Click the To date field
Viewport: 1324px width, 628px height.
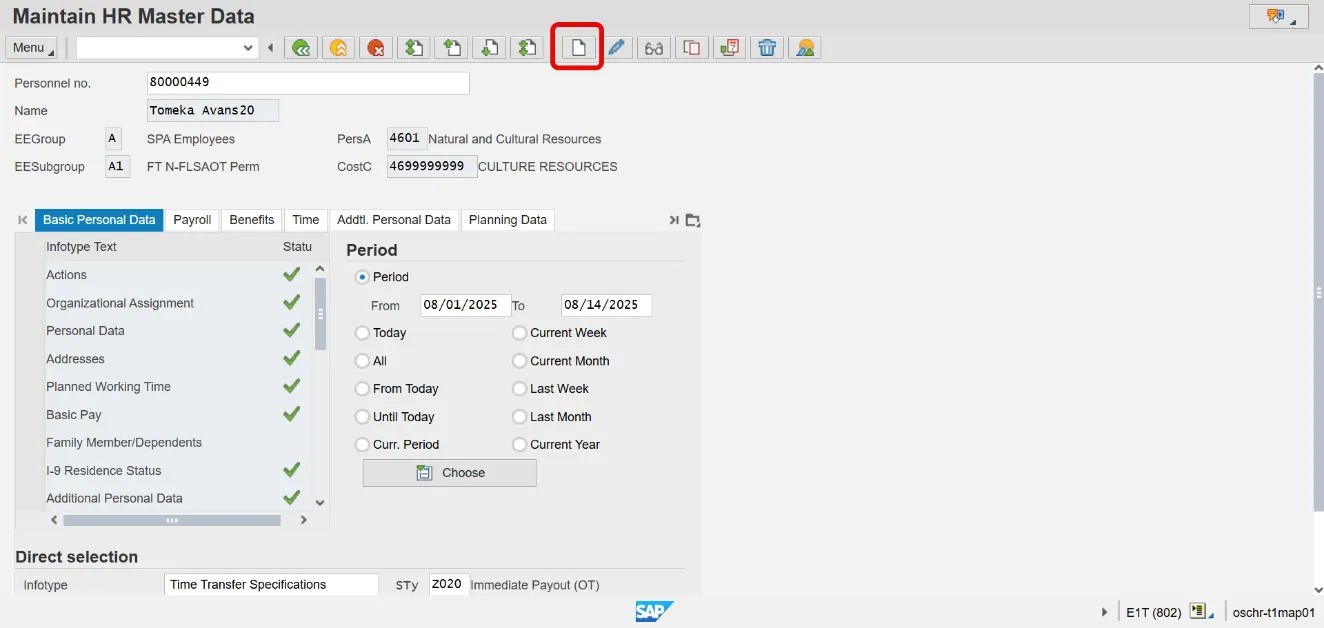(x=606, y=306)
